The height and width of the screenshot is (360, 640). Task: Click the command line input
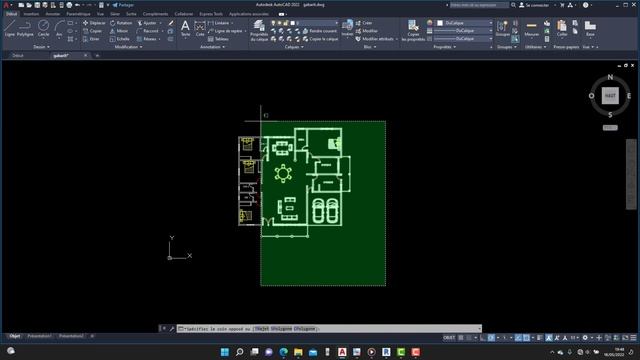(329, 329)
